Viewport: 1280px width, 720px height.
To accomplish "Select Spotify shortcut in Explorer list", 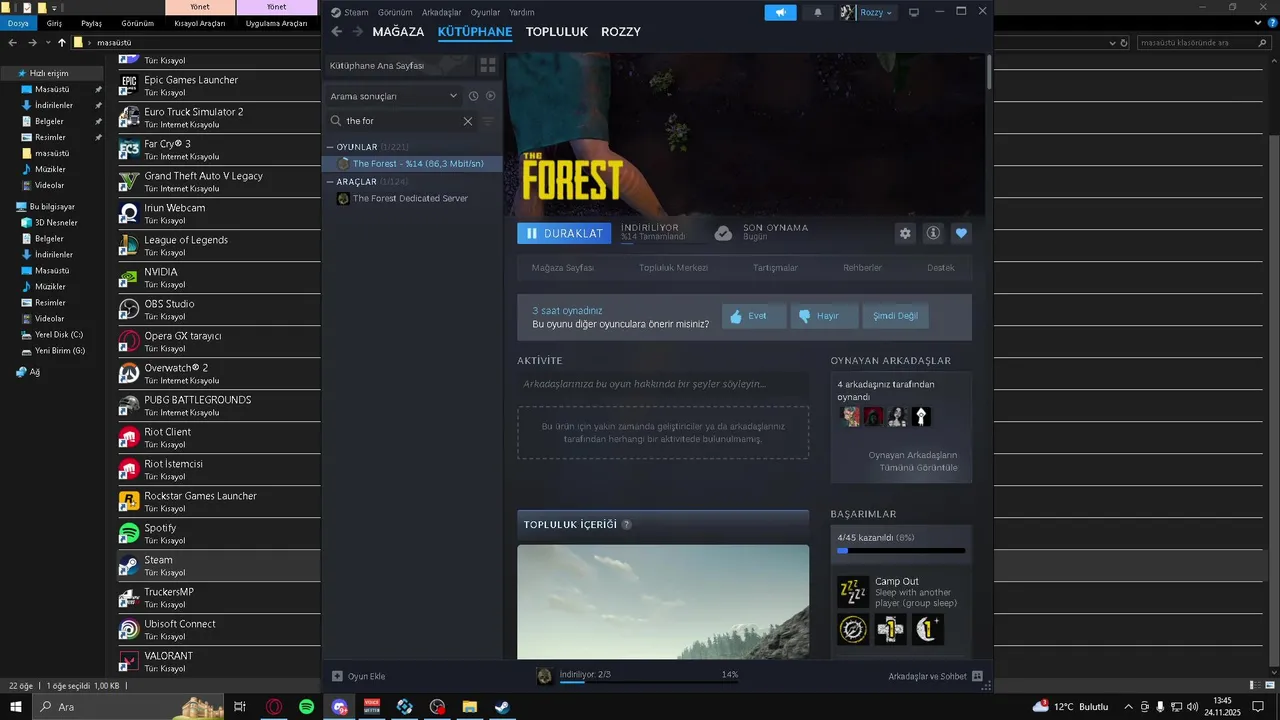I will click(218, 534).
